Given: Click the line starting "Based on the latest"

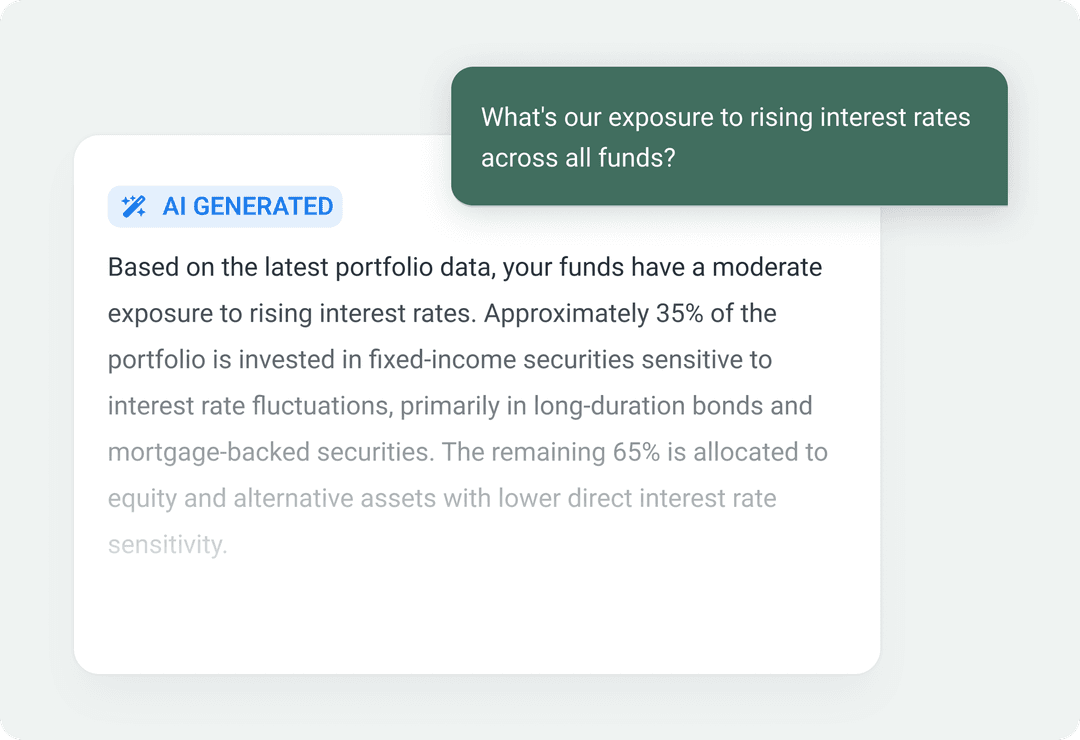Looking at the screenshot, I should [300, 268].
